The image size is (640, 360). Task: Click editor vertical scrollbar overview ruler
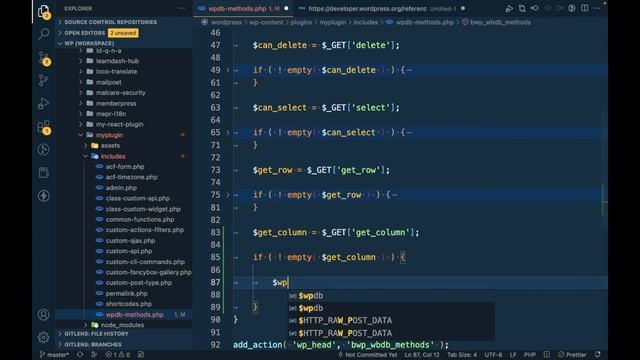pyautogui.click(x=604, y=188)
